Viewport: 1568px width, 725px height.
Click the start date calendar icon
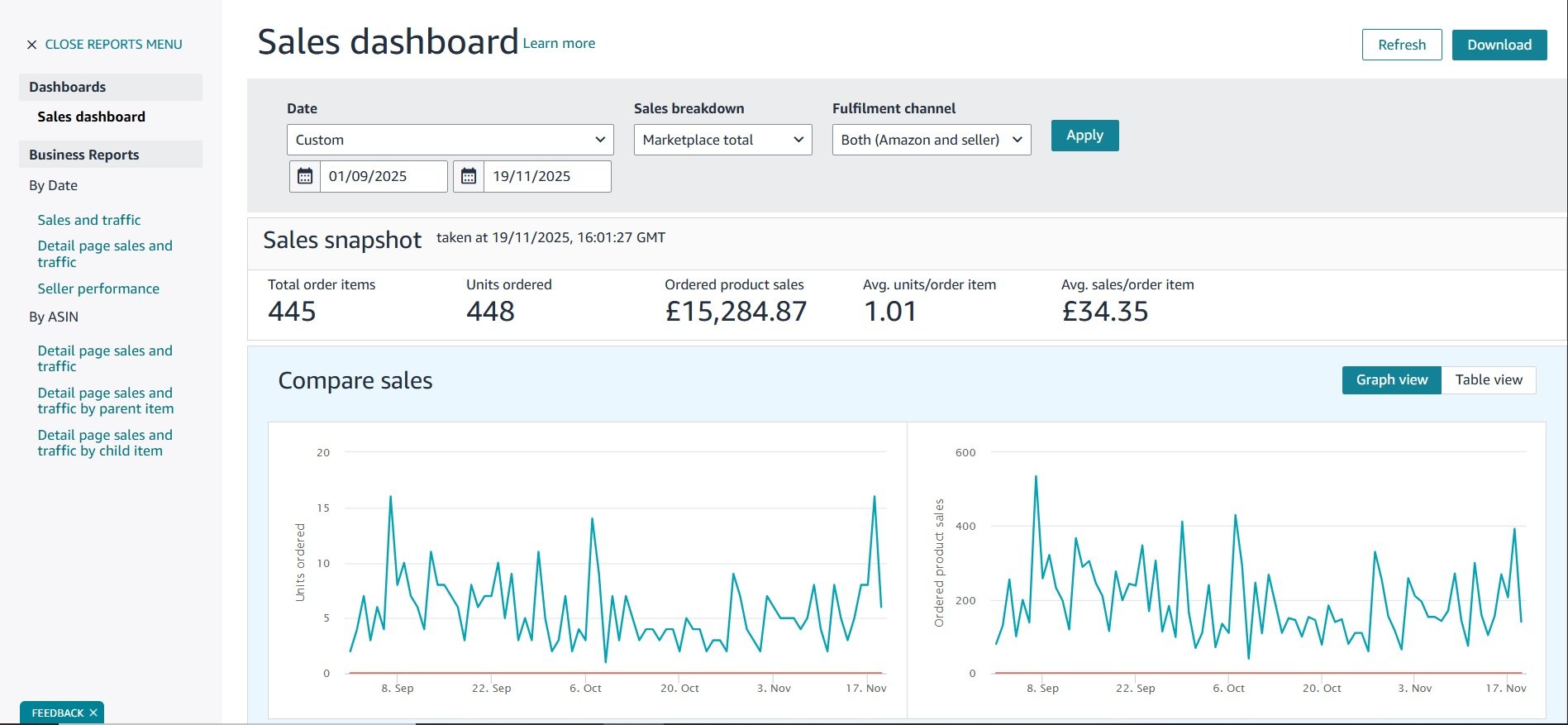point(305,176)
